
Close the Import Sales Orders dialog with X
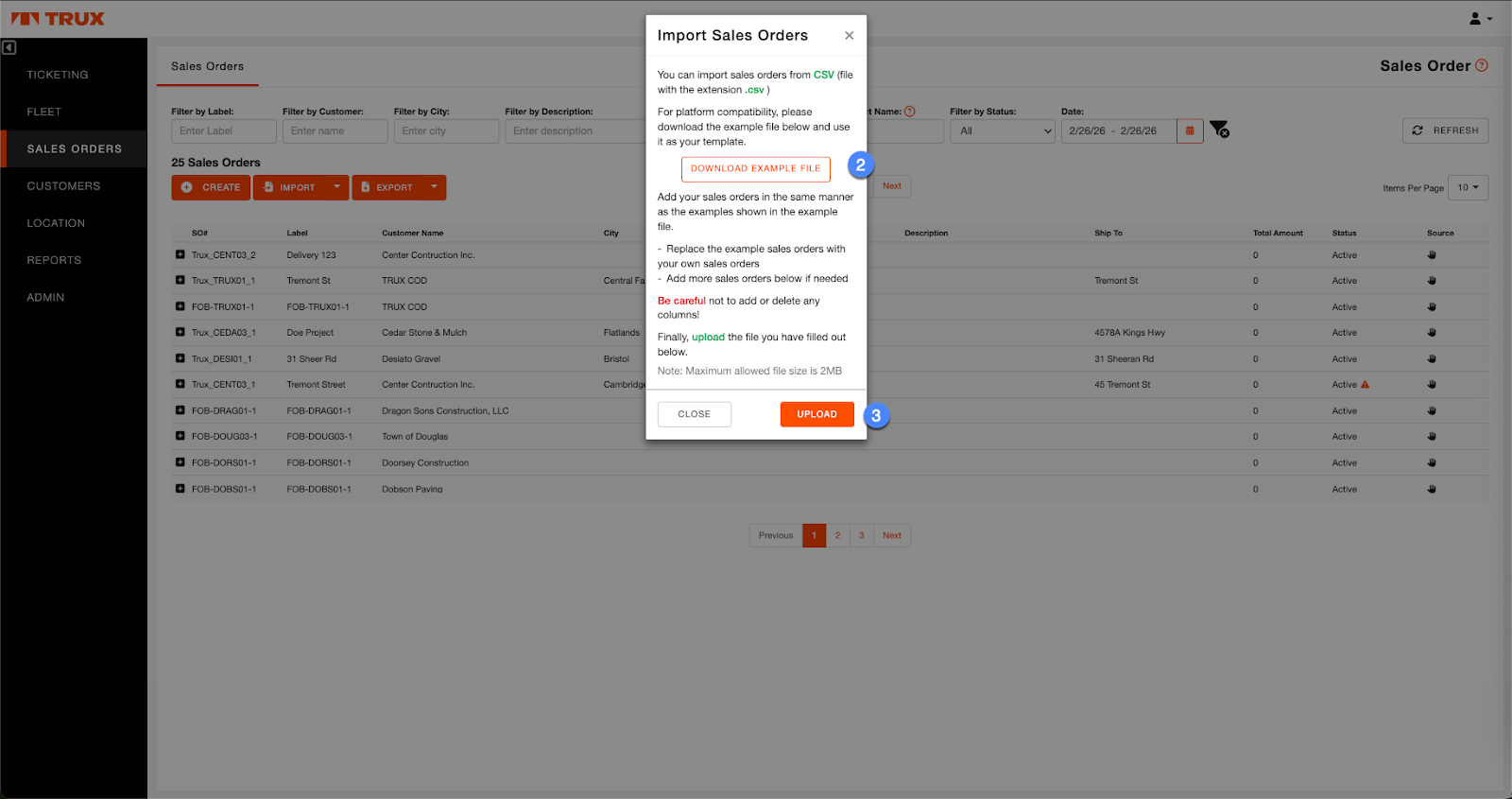point(849,36)
